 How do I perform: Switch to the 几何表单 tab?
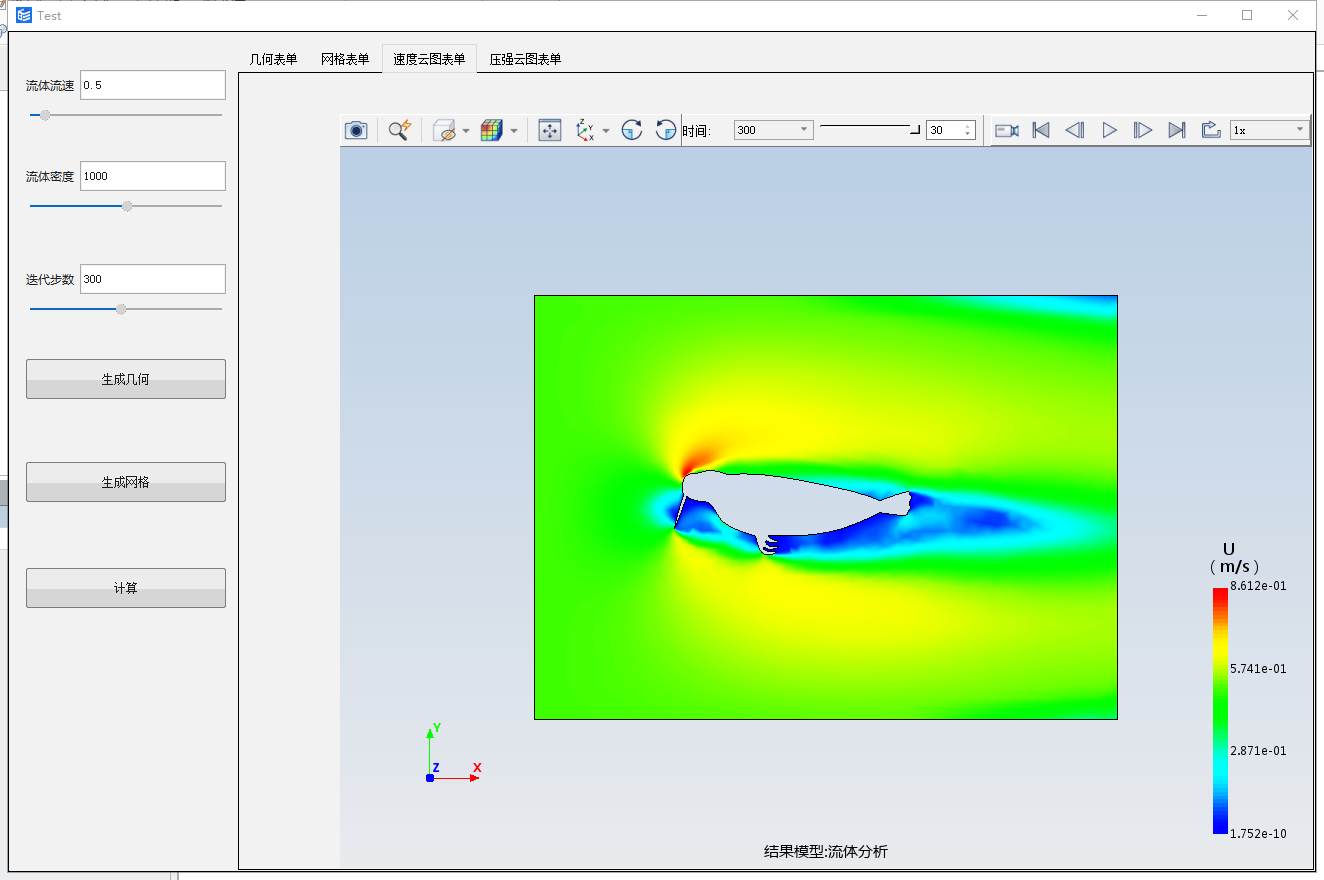(274, 59)
